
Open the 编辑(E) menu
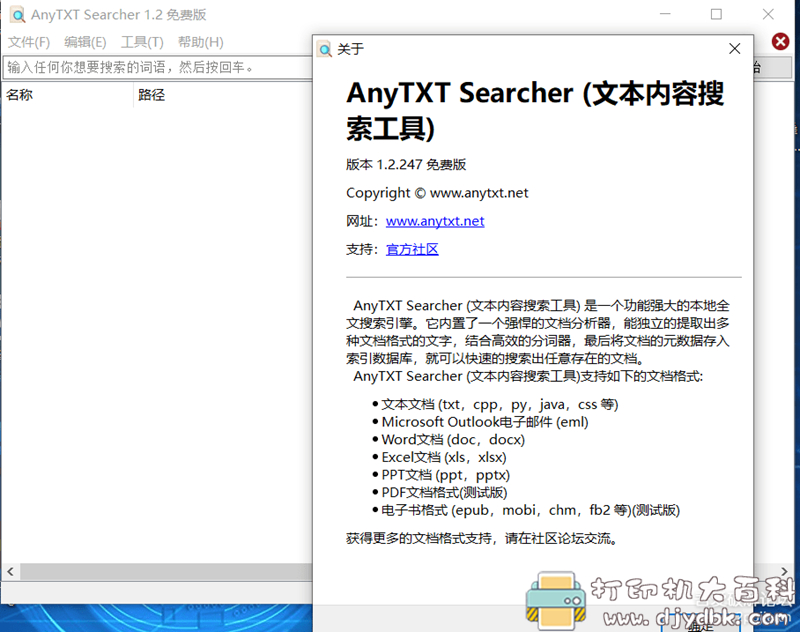point(85,42)
